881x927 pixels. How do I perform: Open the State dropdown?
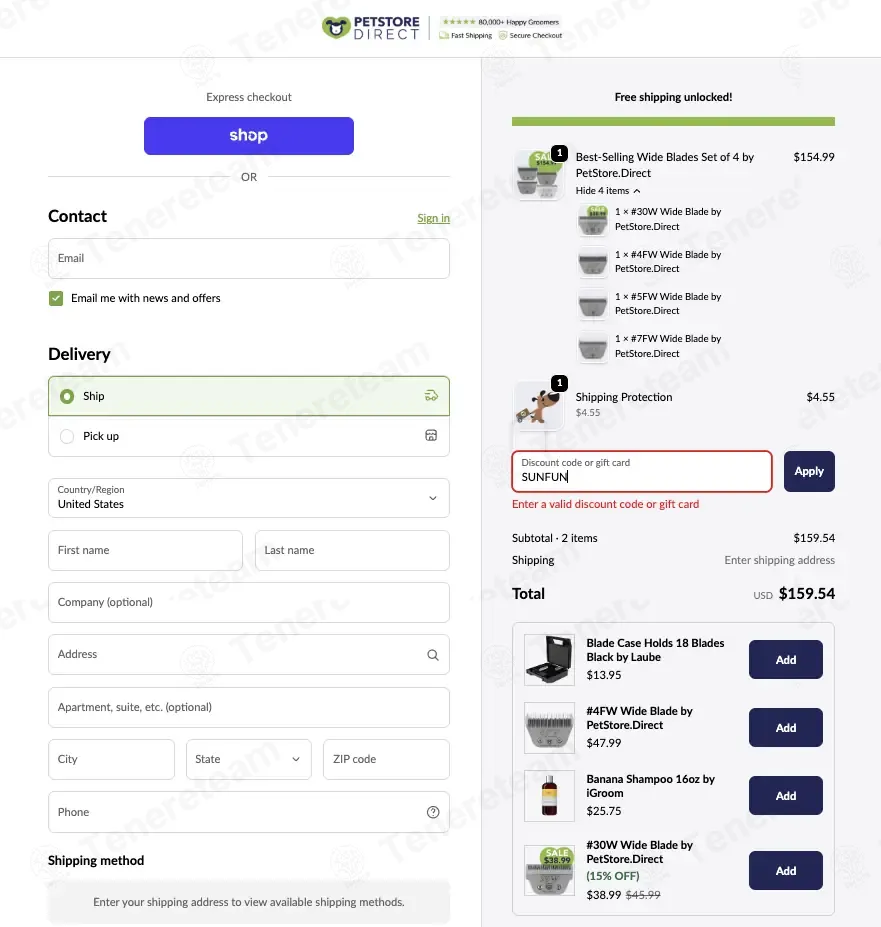tap(249, 759)
